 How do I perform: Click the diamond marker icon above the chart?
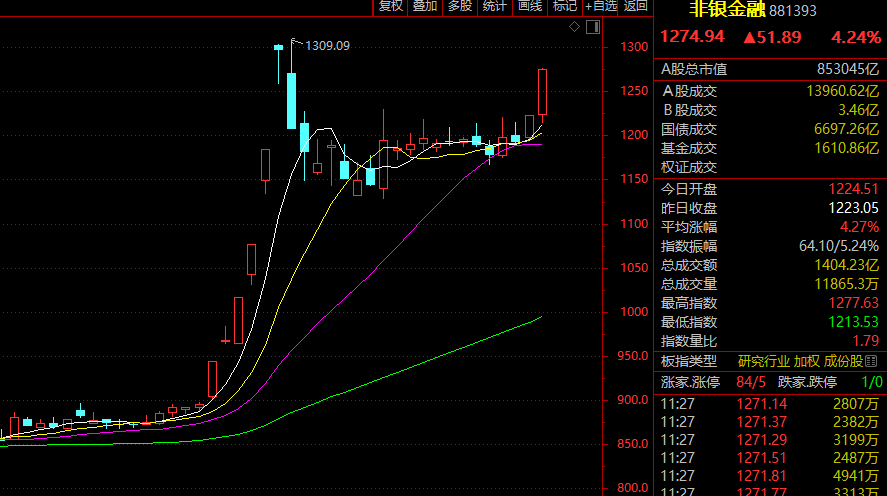(x=574, y=28)
